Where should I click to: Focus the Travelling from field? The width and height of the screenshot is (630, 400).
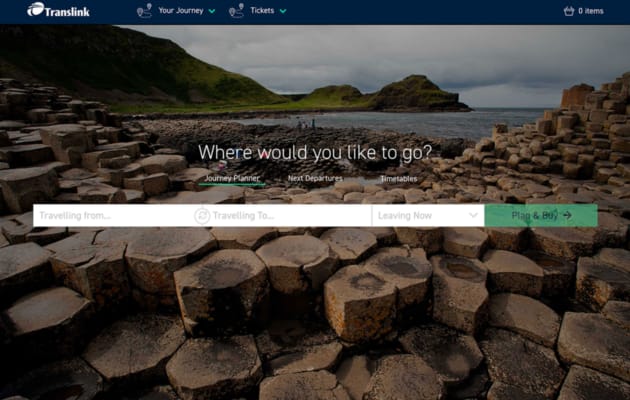113,216
